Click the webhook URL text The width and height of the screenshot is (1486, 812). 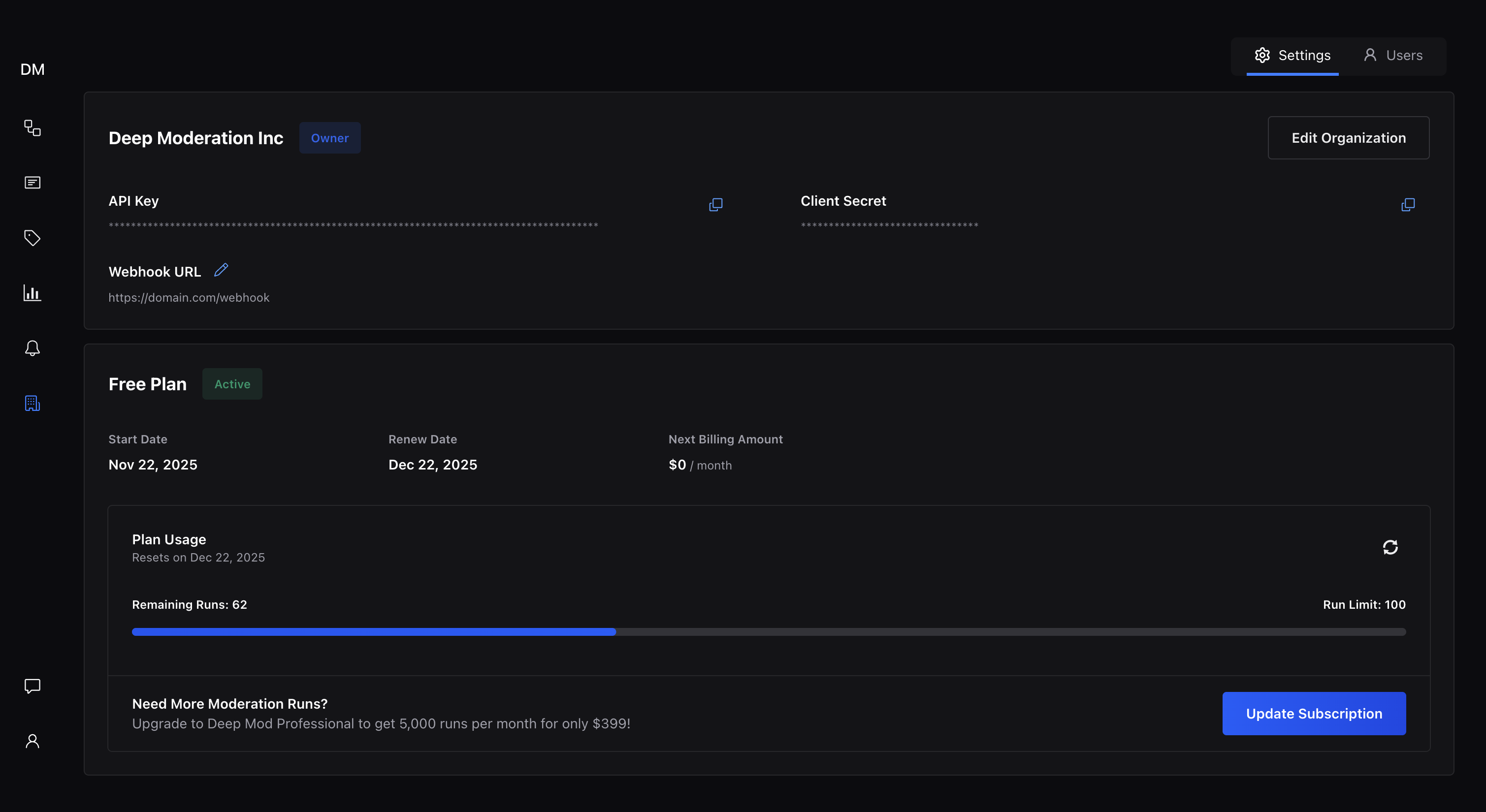pyautogui.click(x=189, y=298)
